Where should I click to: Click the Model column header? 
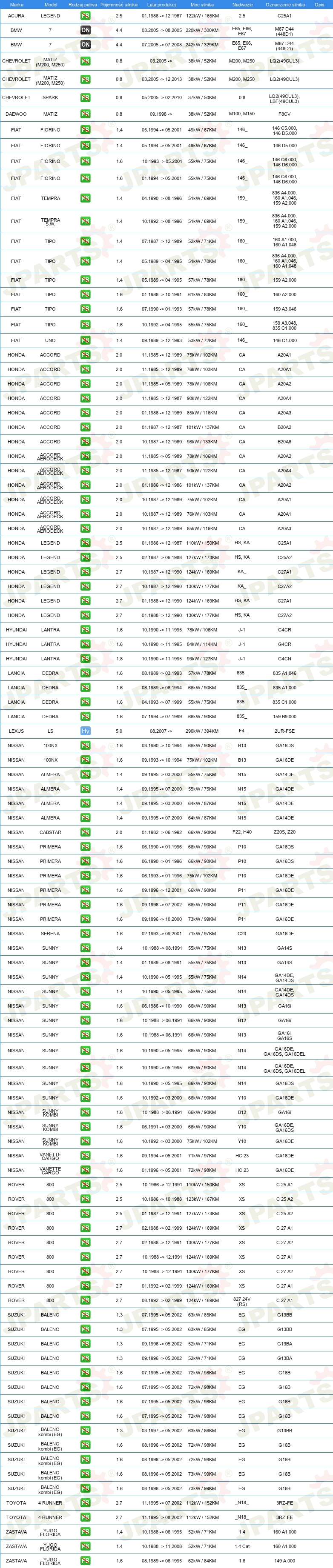point(51,4)
